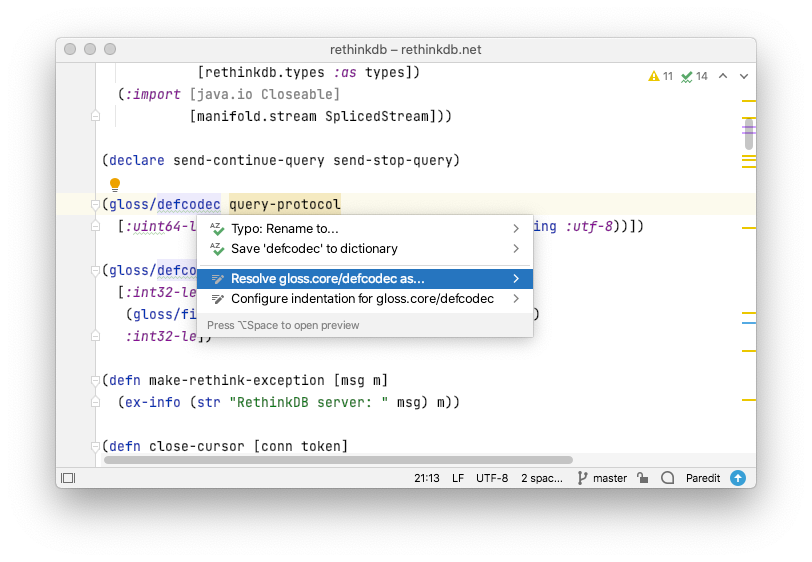The width and height of the screenshot is (812, 562).
Task: Change file encoding UTF-8
Action: (492, 478)
